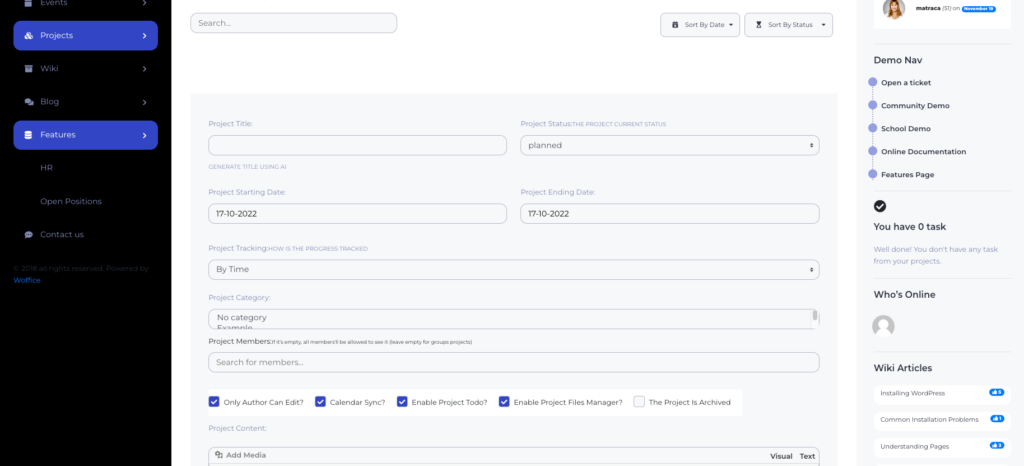This screenshot has height=466, width=1024.
Task: Open the HR submenu item
Action: coord(46,168)
